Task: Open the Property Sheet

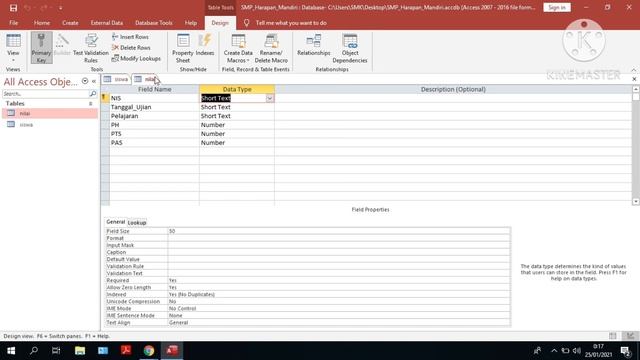Action: pyautogui.click(x=182, y=48)
